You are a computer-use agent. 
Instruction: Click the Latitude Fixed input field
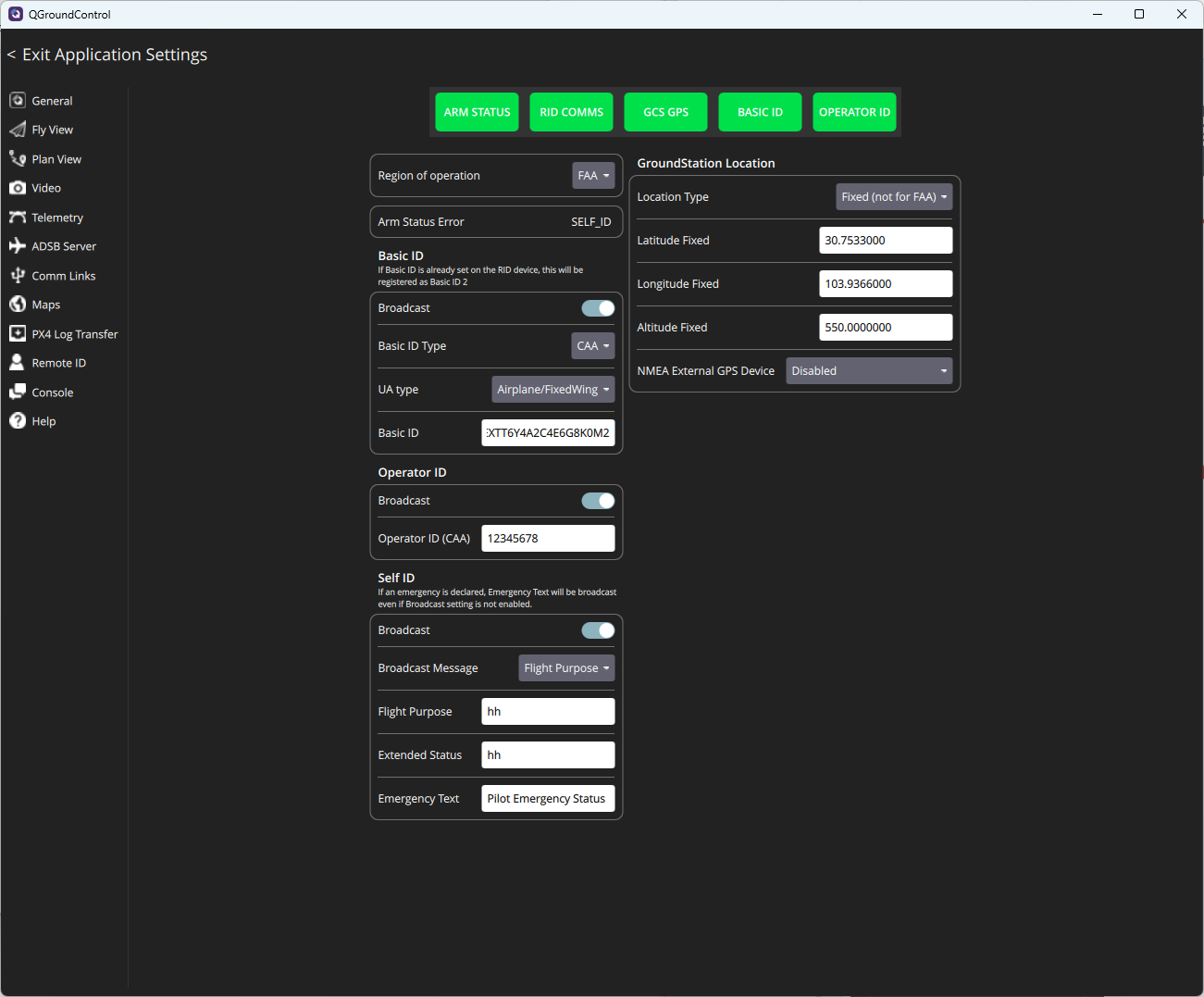coord(886,241)
